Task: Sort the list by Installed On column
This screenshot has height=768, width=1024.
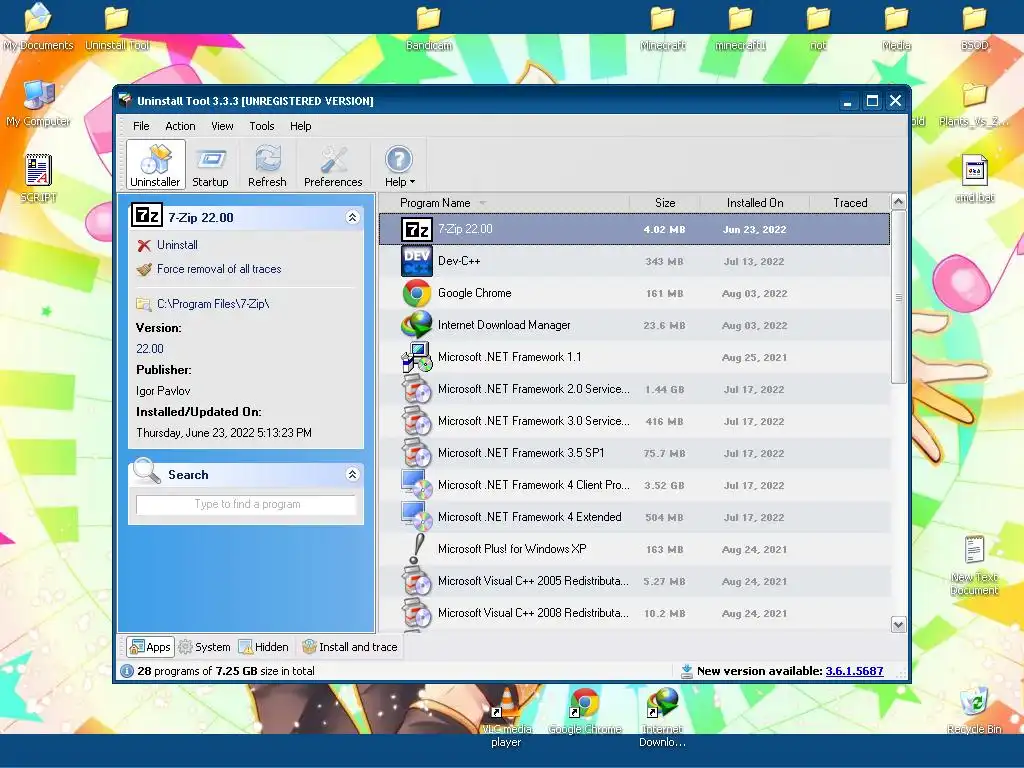Action: pos(755,203)
